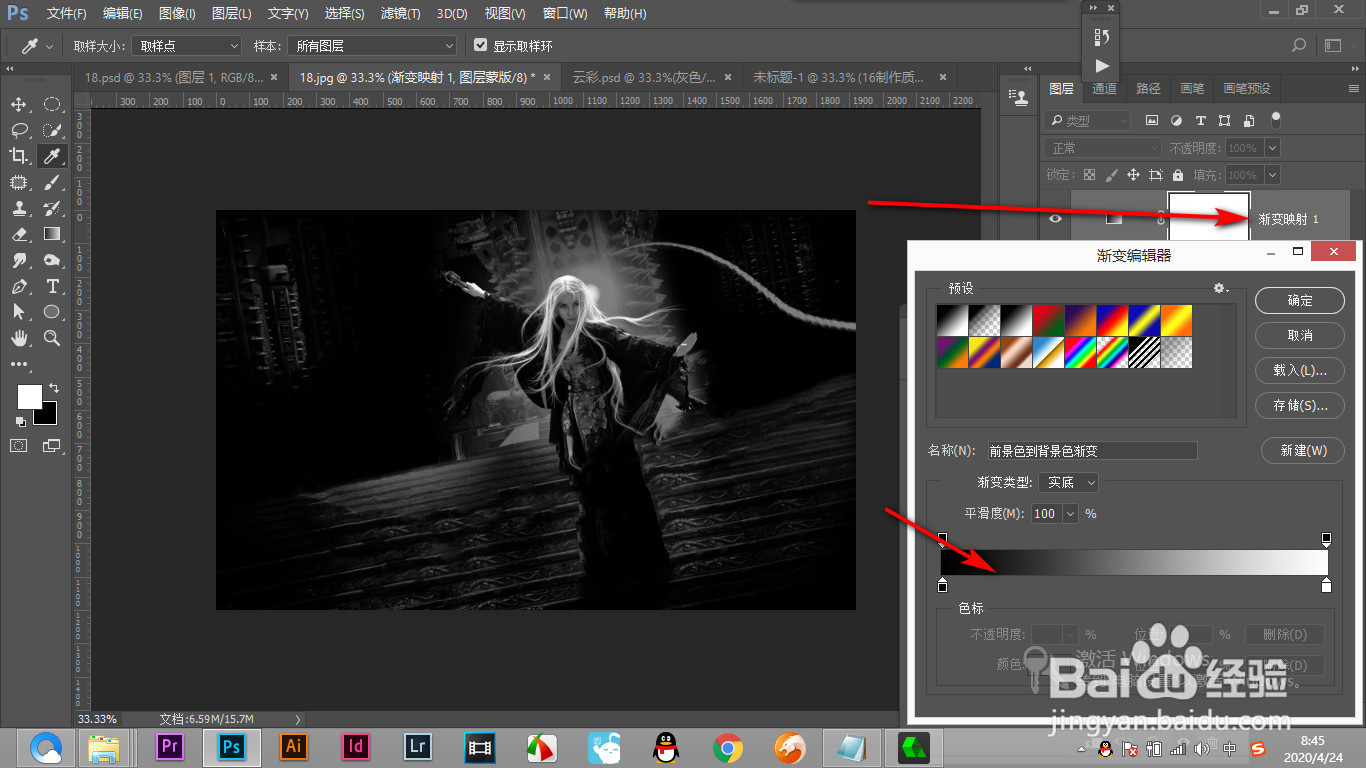
Task: Open the layer filter type dropdown
Action: [1086, 120]
